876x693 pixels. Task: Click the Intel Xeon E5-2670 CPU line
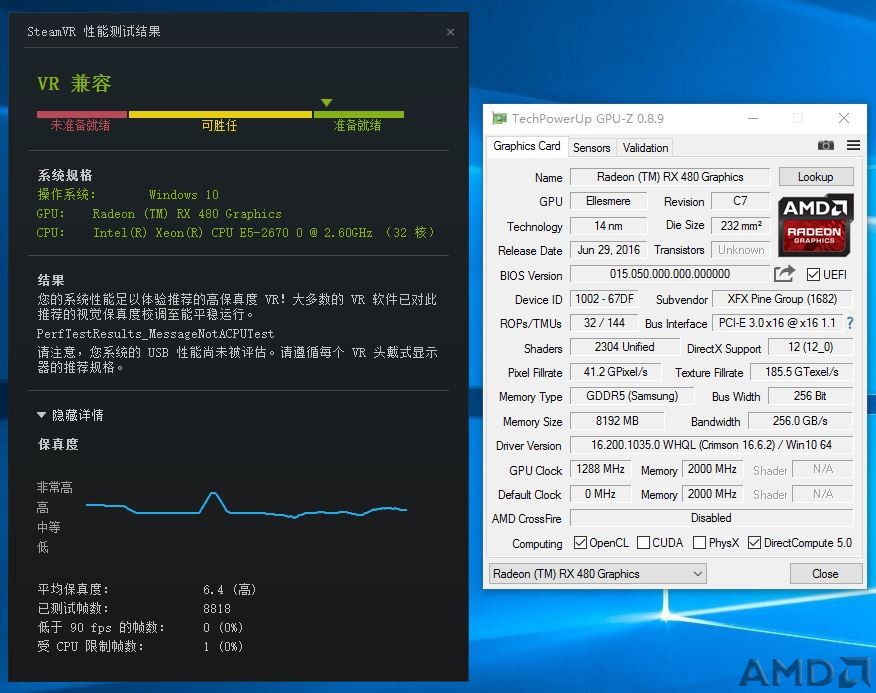(x=235, y=232)
